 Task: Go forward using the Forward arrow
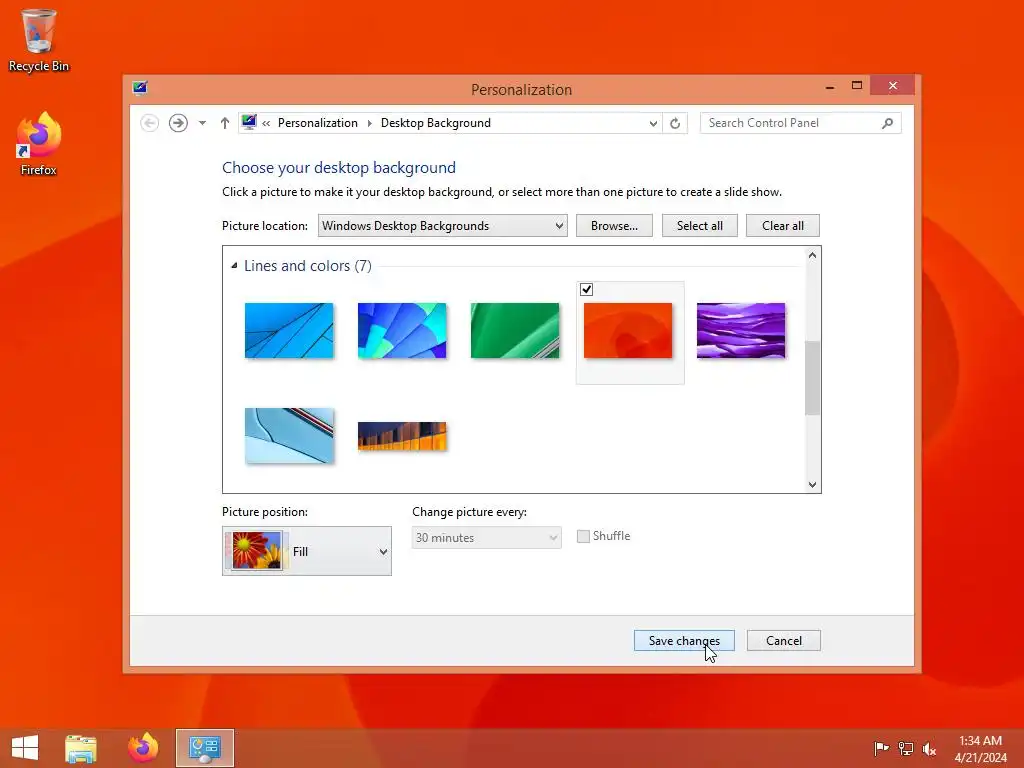tap(178, 123)
